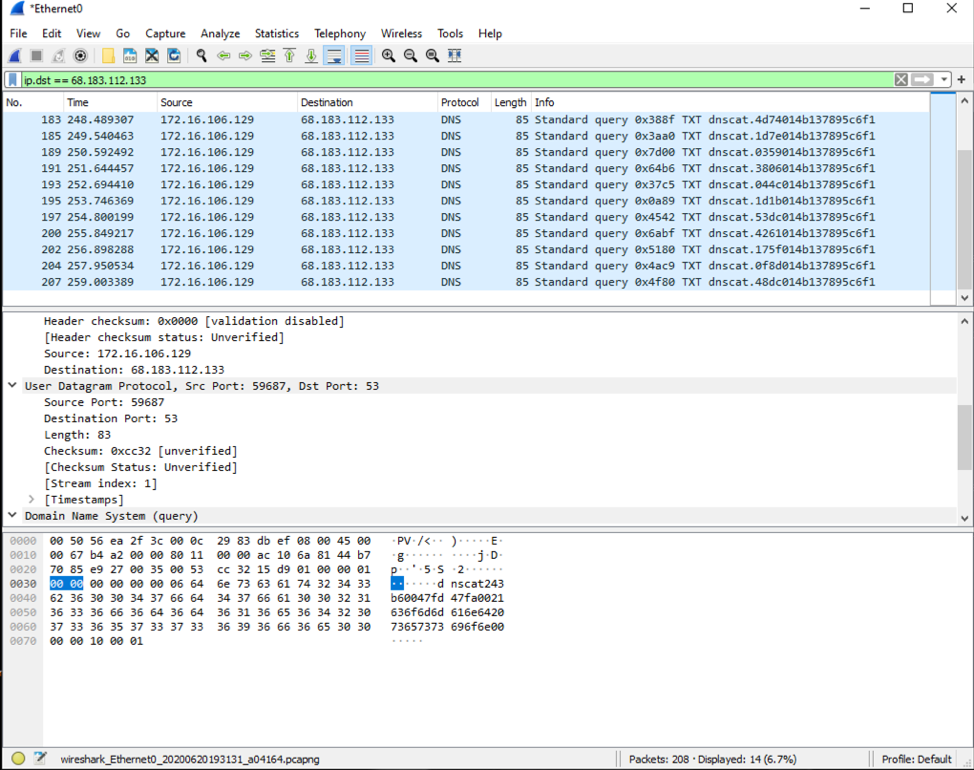Screen dimensions: 974x770
Task: Jump to the last packet
Action: 311,56
